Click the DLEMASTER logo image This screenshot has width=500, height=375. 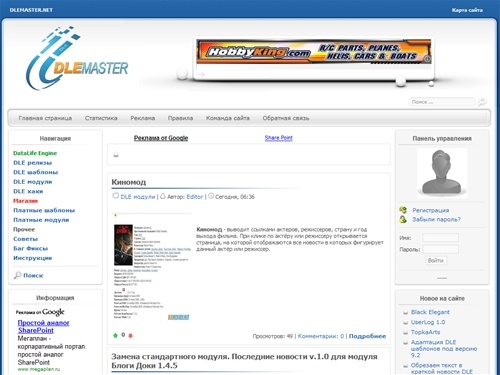click(x=77, y=58)
